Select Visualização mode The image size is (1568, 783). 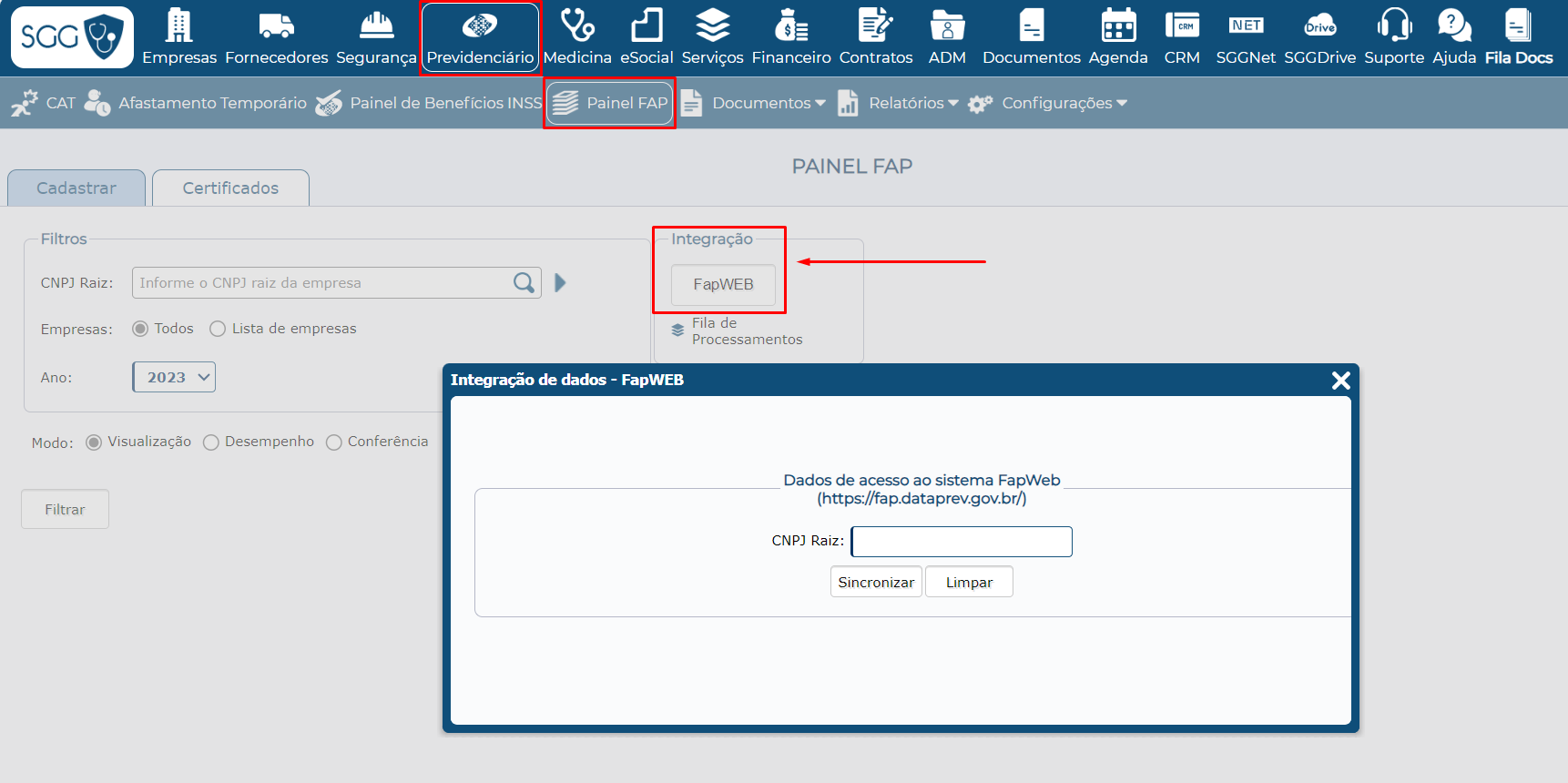[x=94, y=442]
